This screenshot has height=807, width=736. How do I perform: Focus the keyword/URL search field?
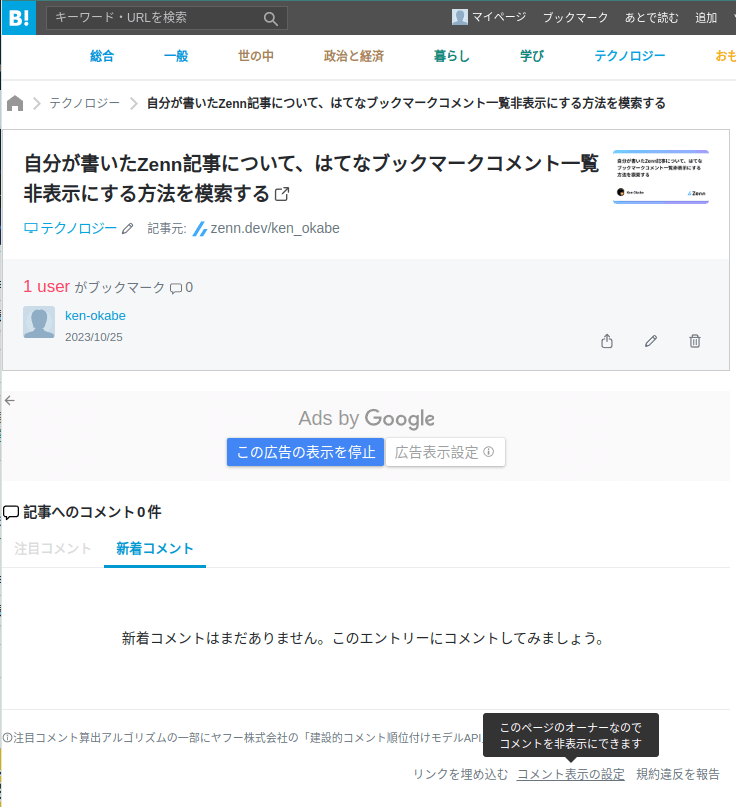coord(166,18)
